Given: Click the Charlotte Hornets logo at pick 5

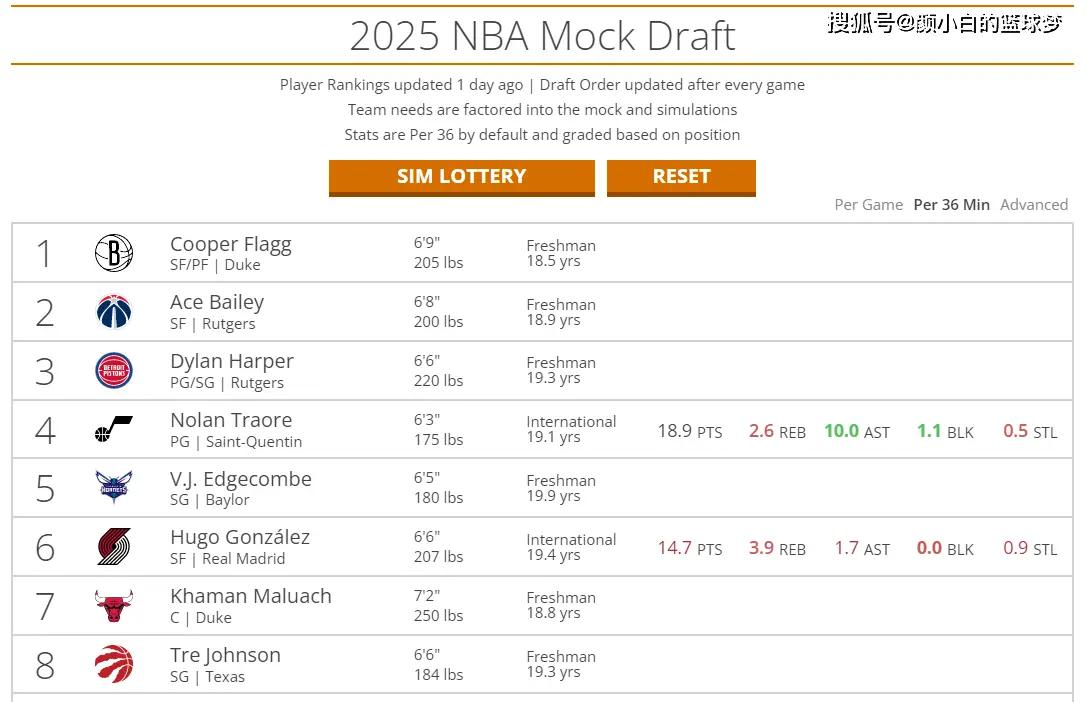Looking at the screenshot, I should (x=114, y=487).
